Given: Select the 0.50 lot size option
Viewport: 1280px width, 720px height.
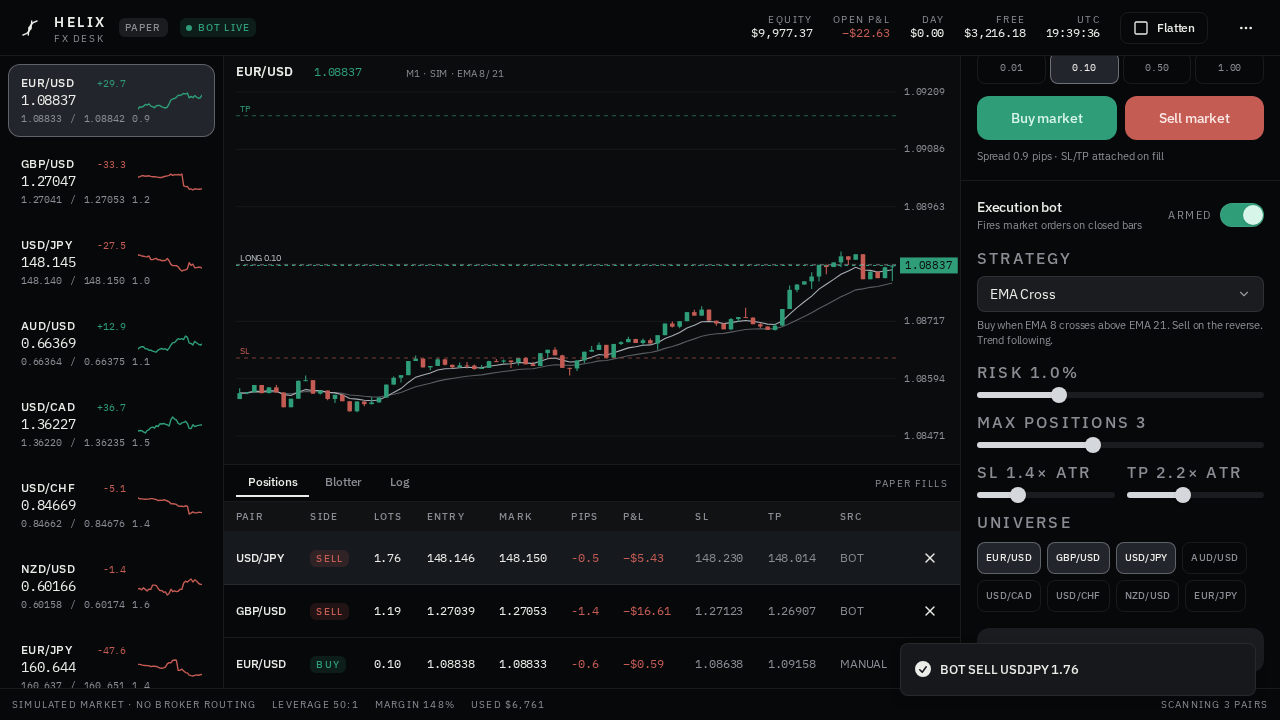Looking at the screenshot, I should pos(1157,68).
